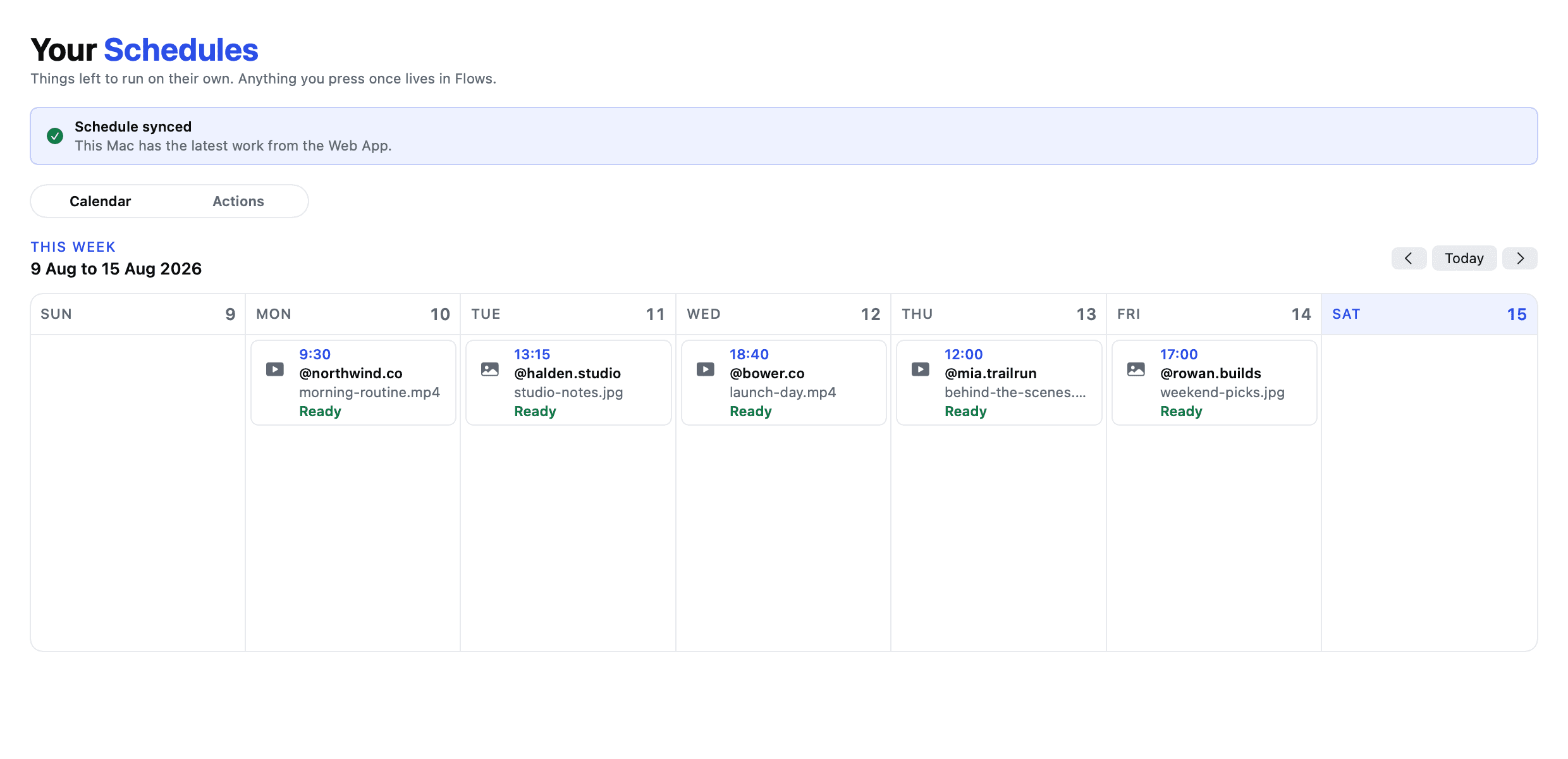Open the 17:00 scheduled post time
Viewport: 1568px width, 759px height.
click(1179, 354)
